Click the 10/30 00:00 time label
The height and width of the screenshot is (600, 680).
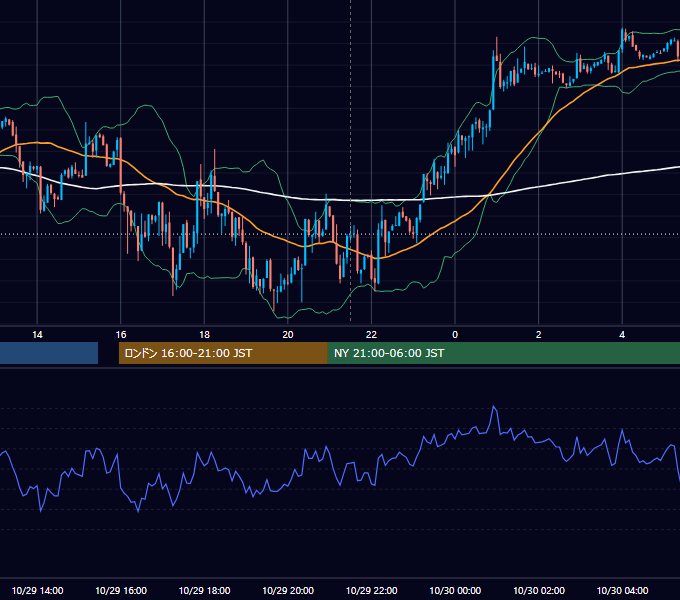point(455,590)
